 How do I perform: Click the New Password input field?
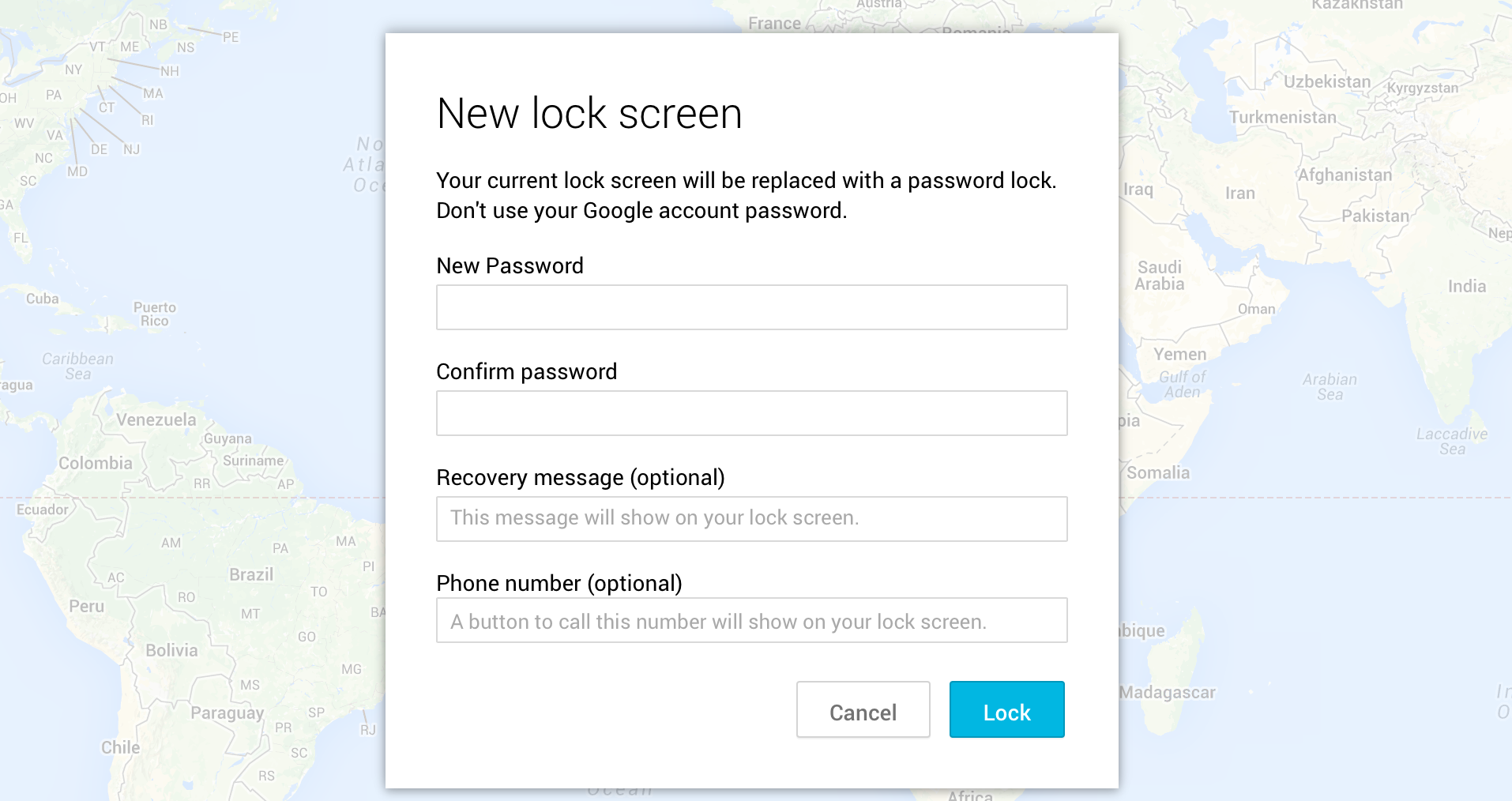750,306
